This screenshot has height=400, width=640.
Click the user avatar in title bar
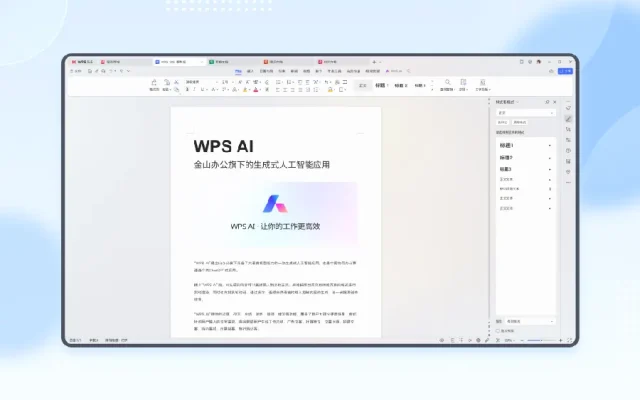[539, 62]
